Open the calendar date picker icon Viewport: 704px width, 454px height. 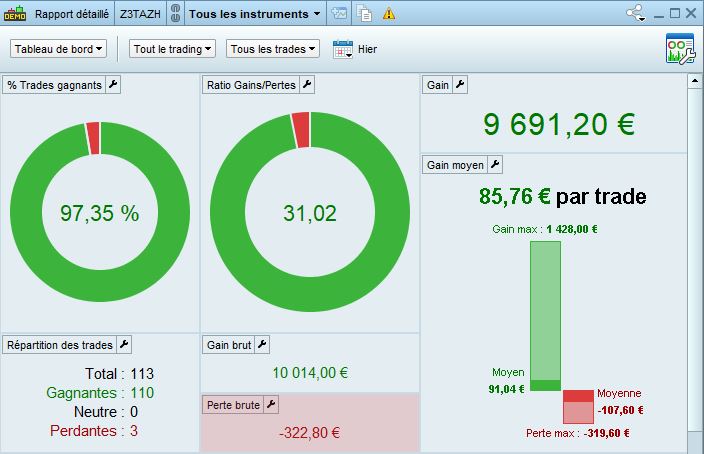[x=343, y=49]
